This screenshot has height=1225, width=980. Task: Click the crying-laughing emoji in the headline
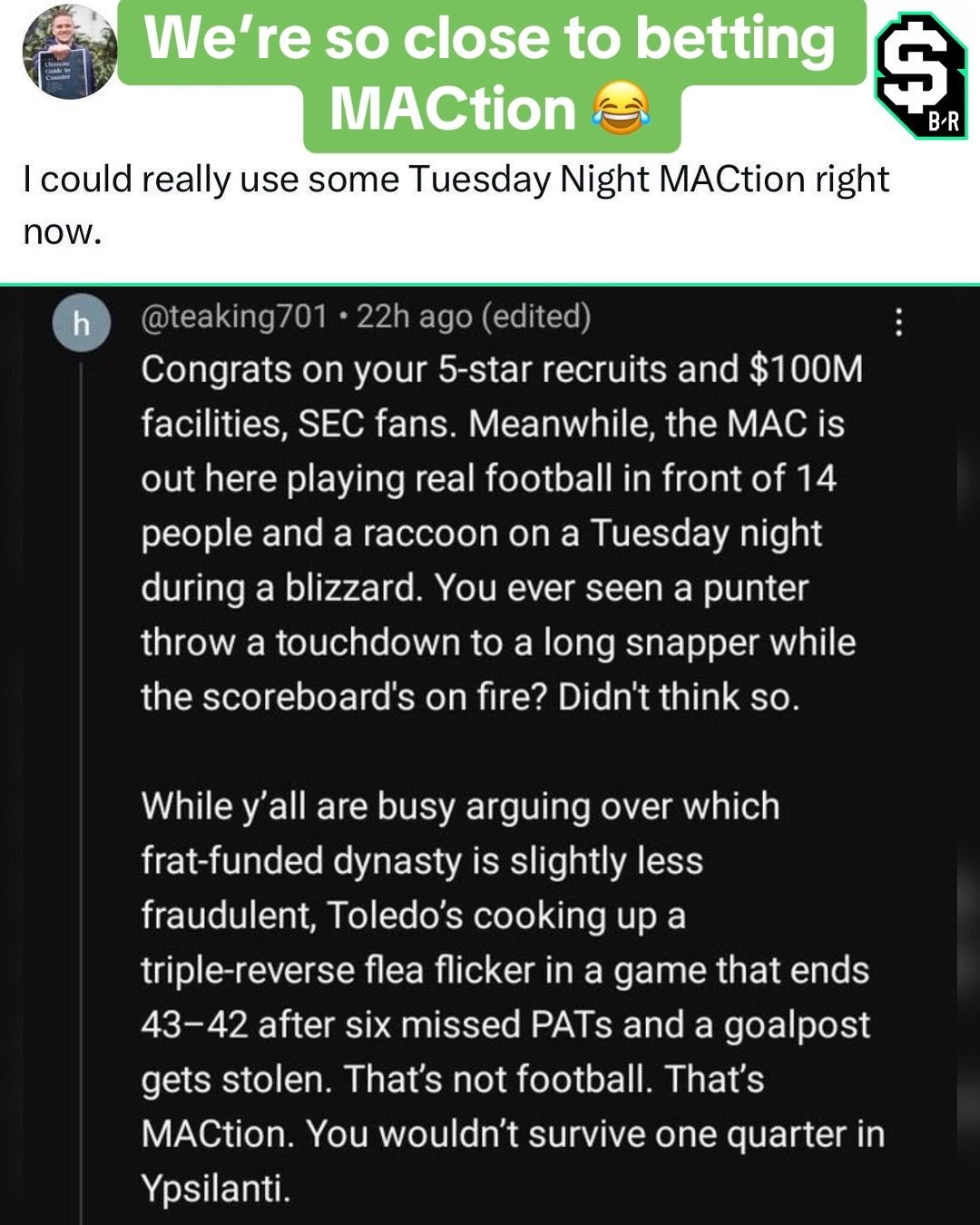pyautogui.click(x=621, y=111)
